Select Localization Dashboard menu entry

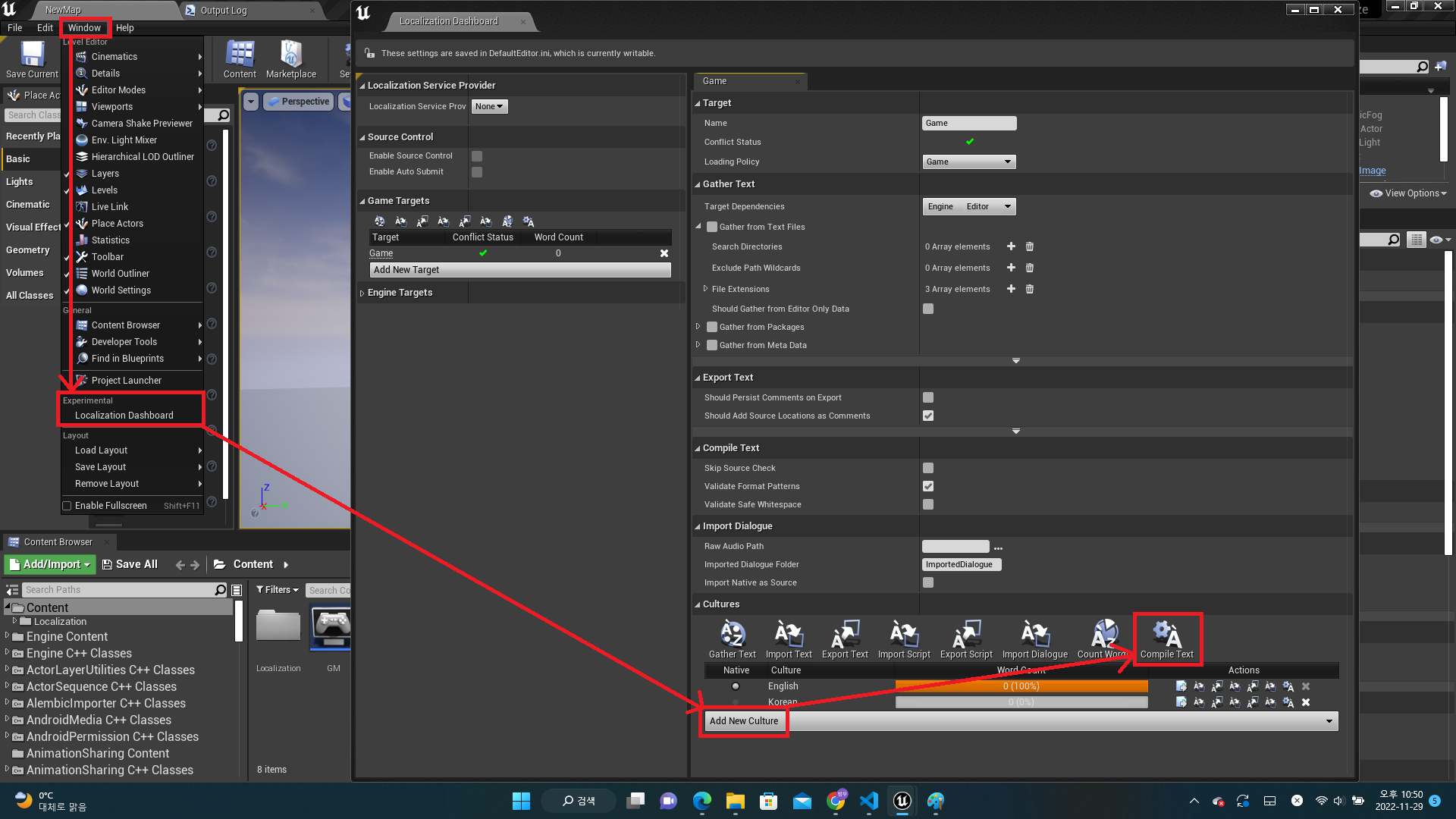click(124, 416)
